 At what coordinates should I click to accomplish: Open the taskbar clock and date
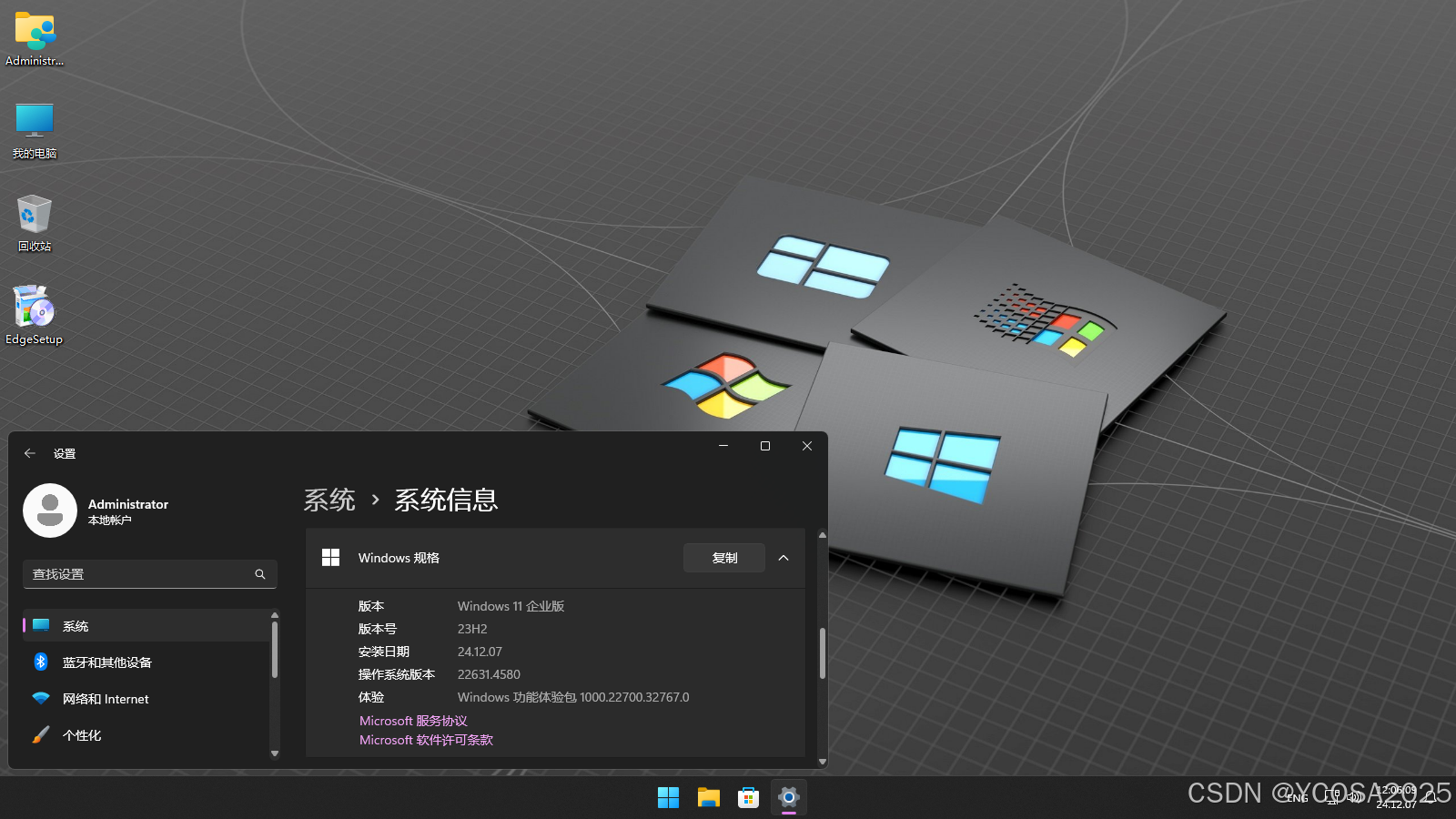1396,797
